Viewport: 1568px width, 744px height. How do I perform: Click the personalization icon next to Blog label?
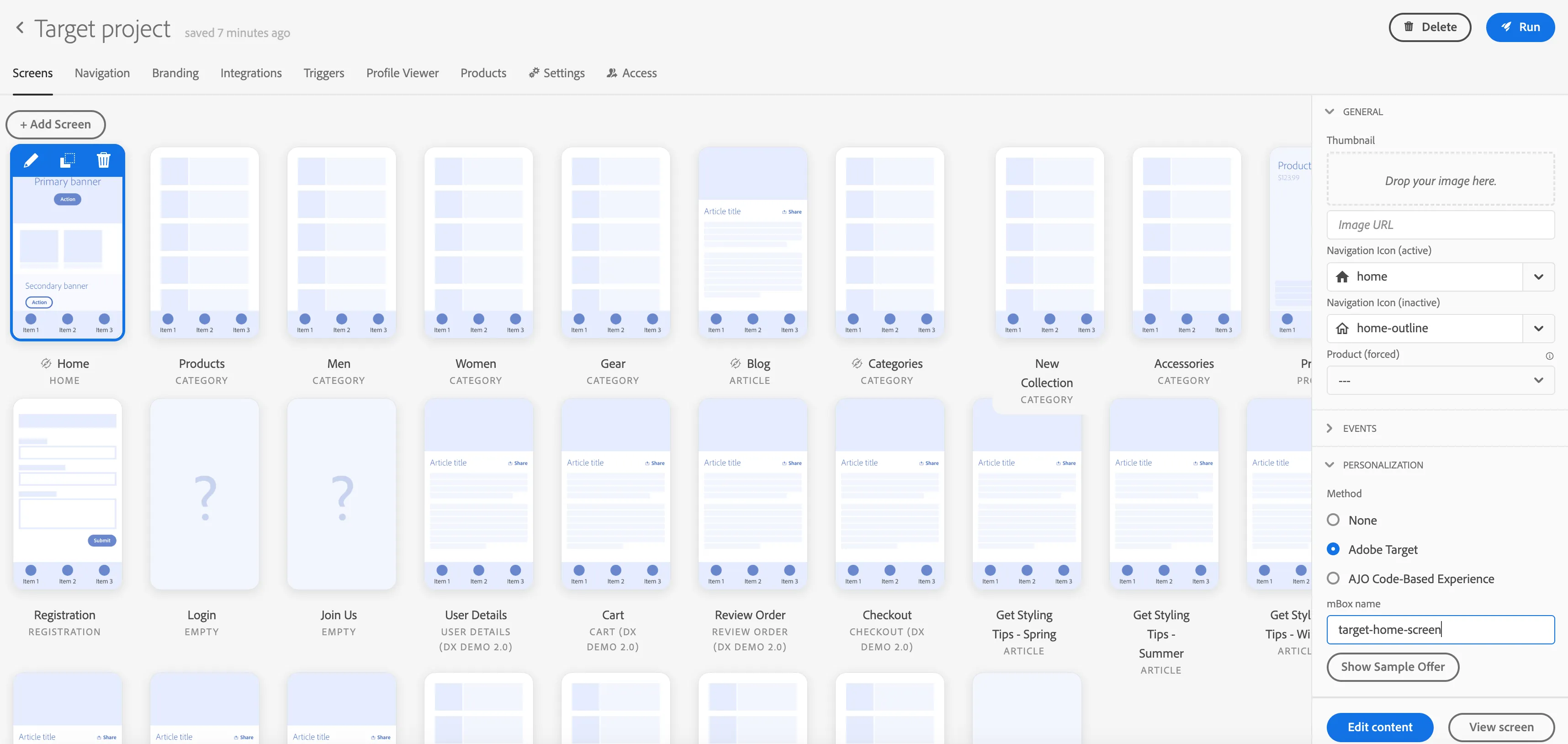click(735, 363)
